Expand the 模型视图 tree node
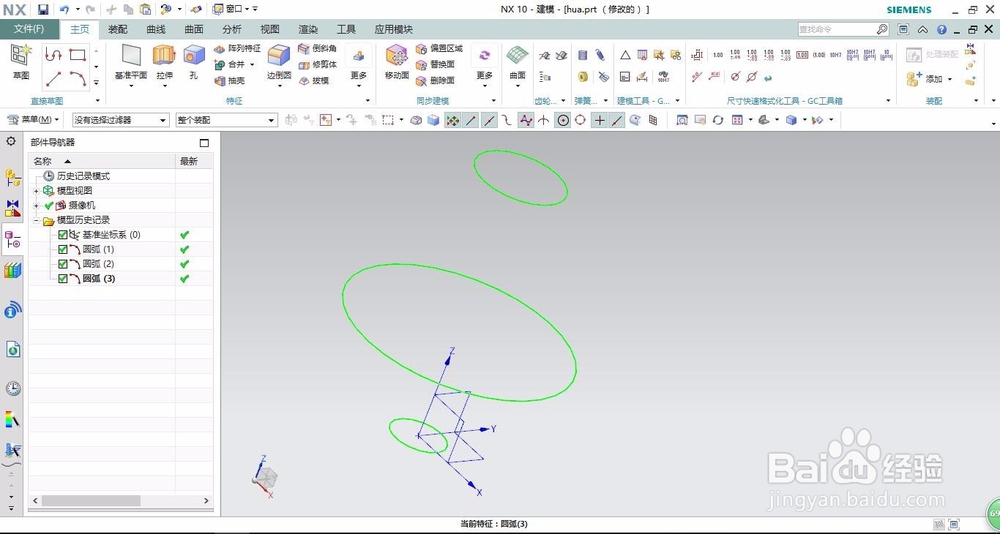 [36, 191]
